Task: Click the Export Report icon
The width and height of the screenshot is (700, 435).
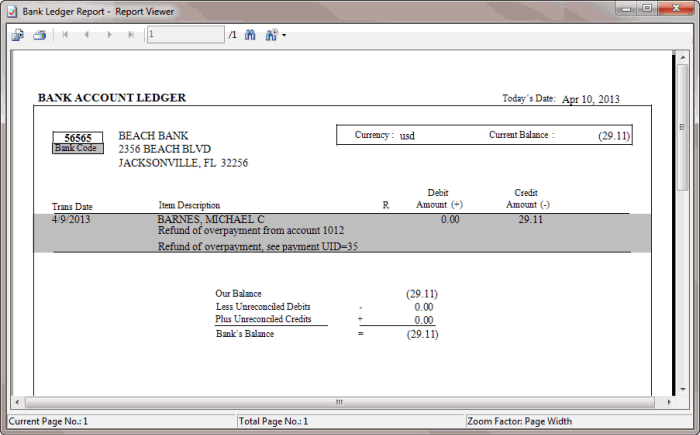Action: click(x=18, y=35)
